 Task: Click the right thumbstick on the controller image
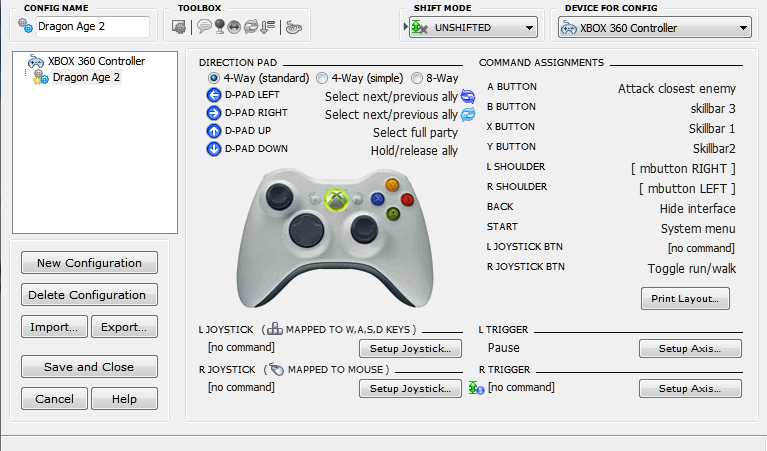(x=363, y=229)
